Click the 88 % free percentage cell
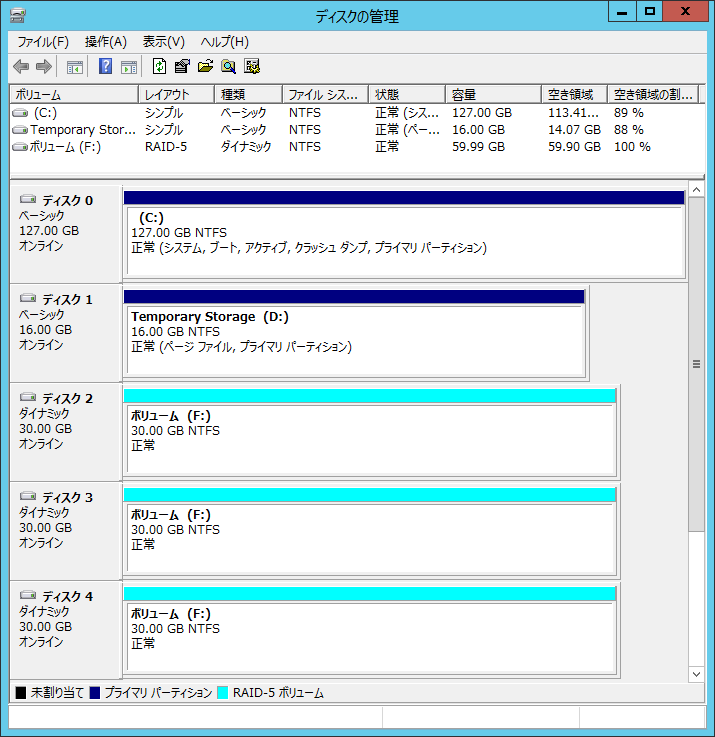715x737 pixels. [x=629, y=130]
